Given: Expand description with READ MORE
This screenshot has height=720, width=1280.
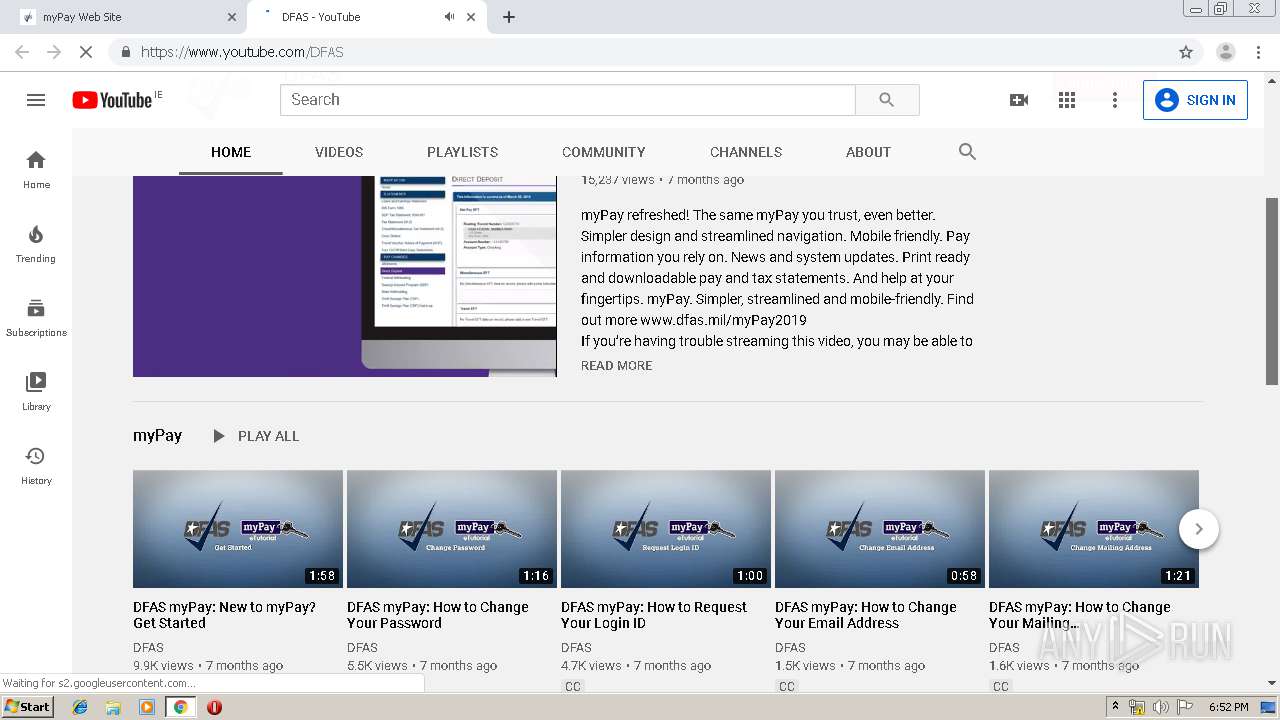Looking at the screenshot, I should pos(616,366).
